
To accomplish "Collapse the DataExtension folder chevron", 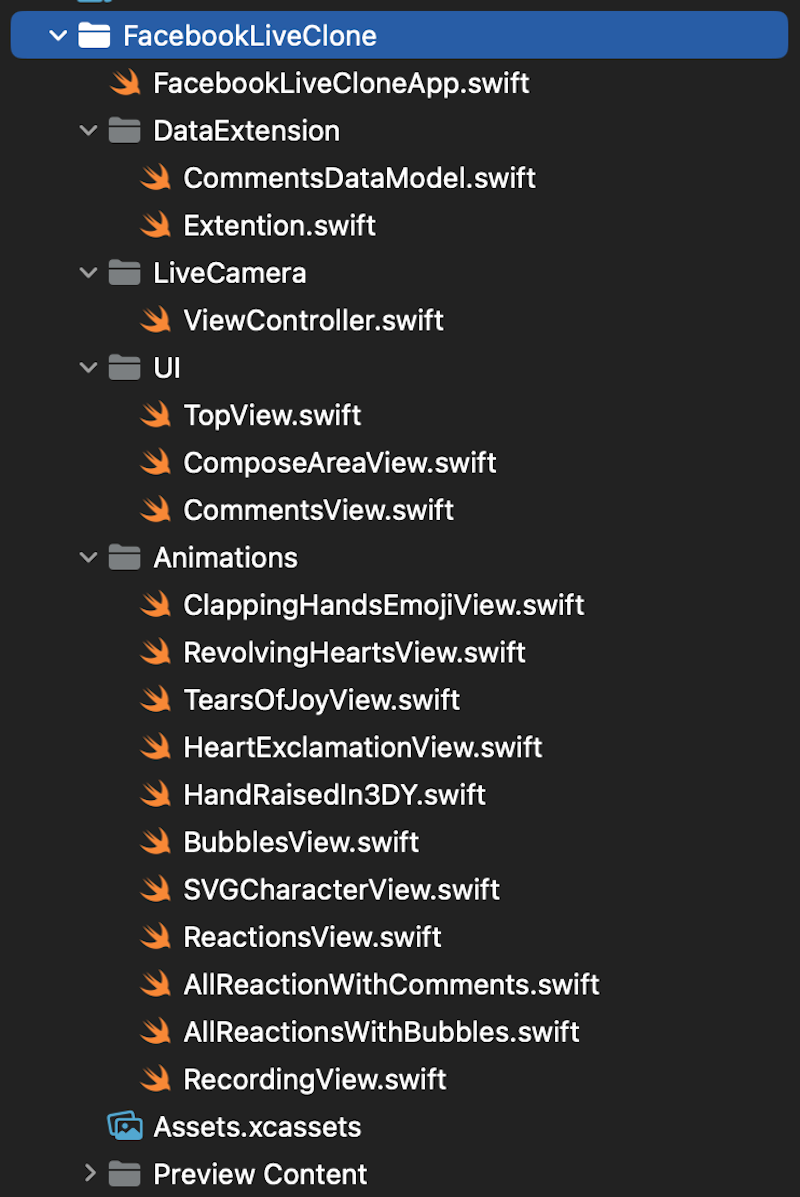I will coord(89,131).
